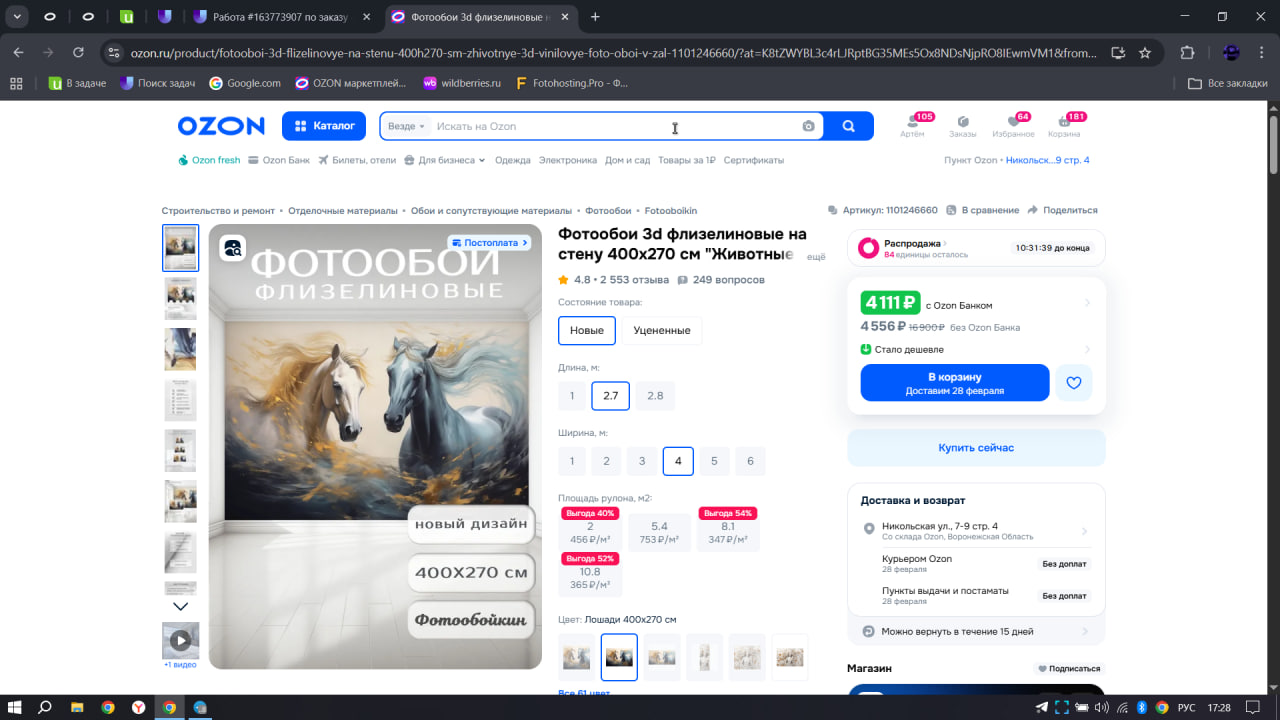Screen dimensions: 1280x720
Task: Click the Искать на Ozon search field
Action: (614, 126)
